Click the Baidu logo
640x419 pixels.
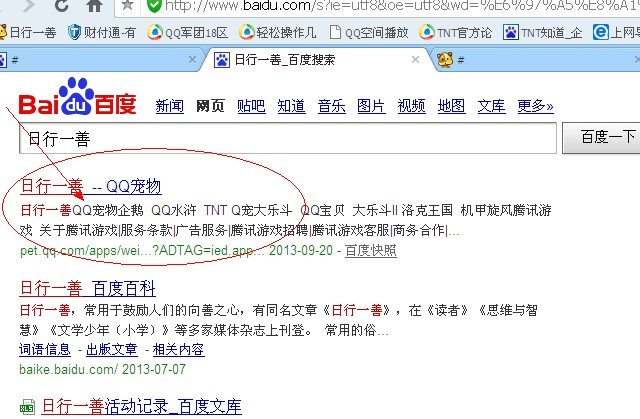pyautogui.click(x=77, y=97)
